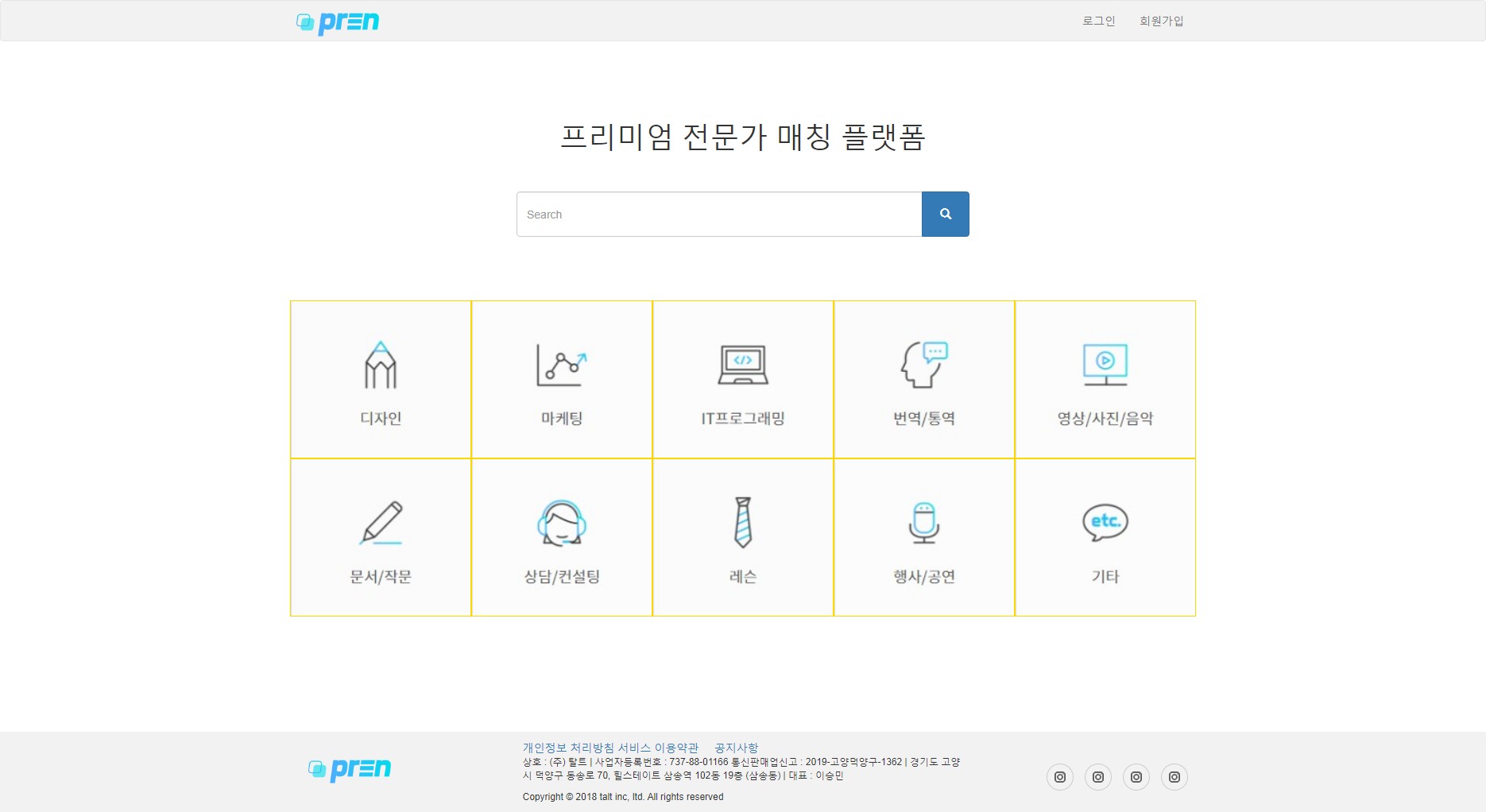Click the pren logo in the header
This screenshot has height=812, width=1486.
pos(337,21)
